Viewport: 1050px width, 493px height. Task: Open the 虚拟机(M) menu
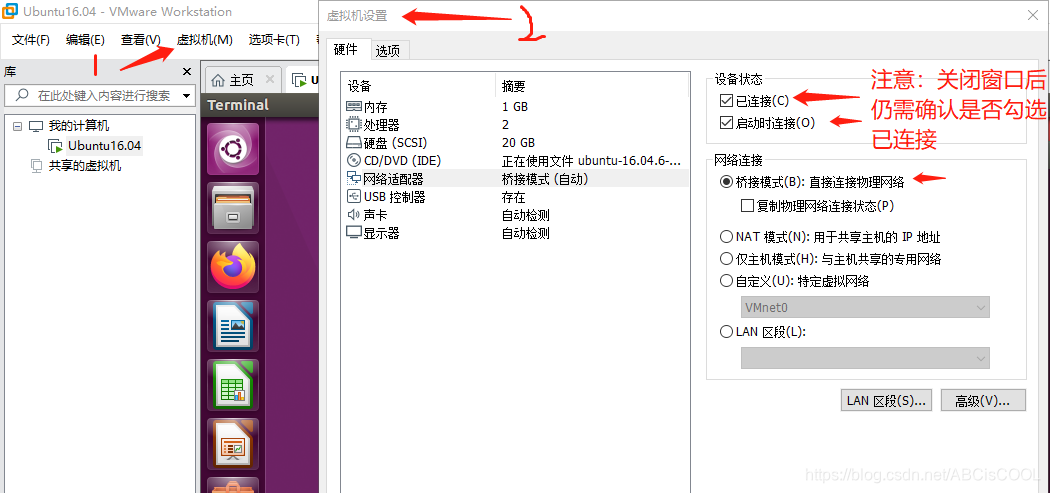[x=204, y=40]
